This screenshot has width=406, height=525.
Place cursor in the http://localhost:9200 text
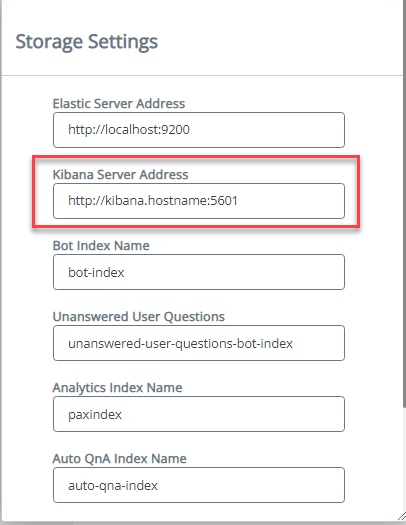[129, 130]
